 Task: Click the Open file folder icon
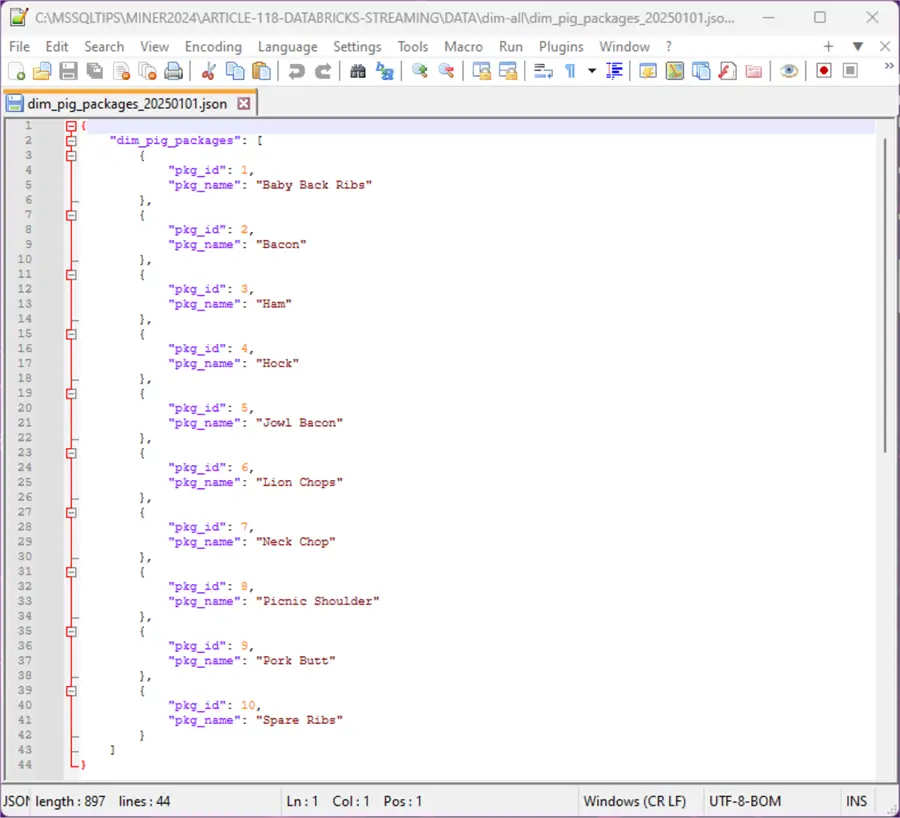point(42,71)
